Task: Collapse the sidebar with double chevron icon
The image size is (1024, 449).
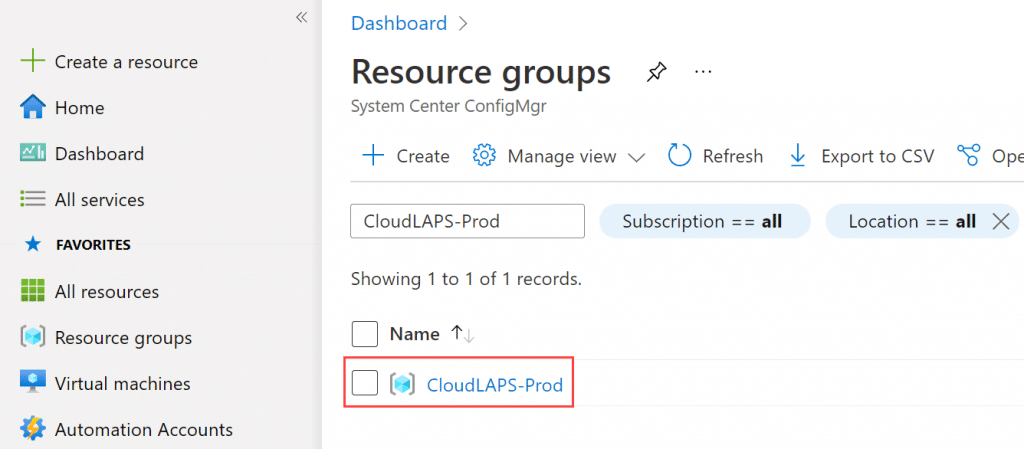Action: 301,18
